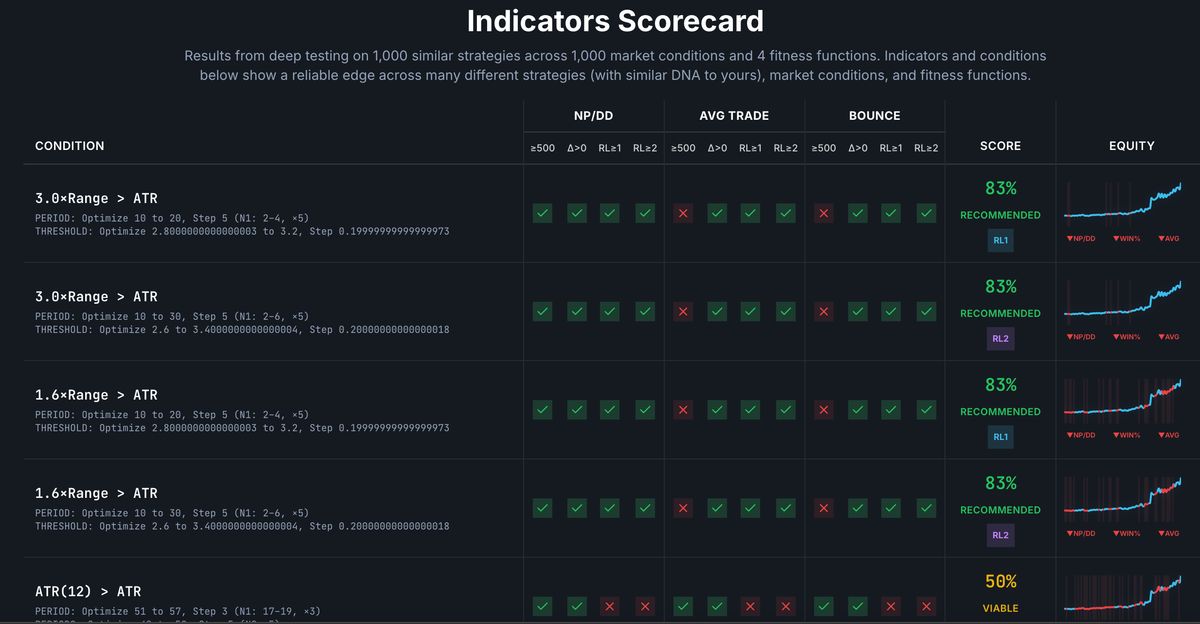Click the red X under ≥500 in AVG TRADE, first row
Screen dimensions: 1200x624
(x=683, y=213)
